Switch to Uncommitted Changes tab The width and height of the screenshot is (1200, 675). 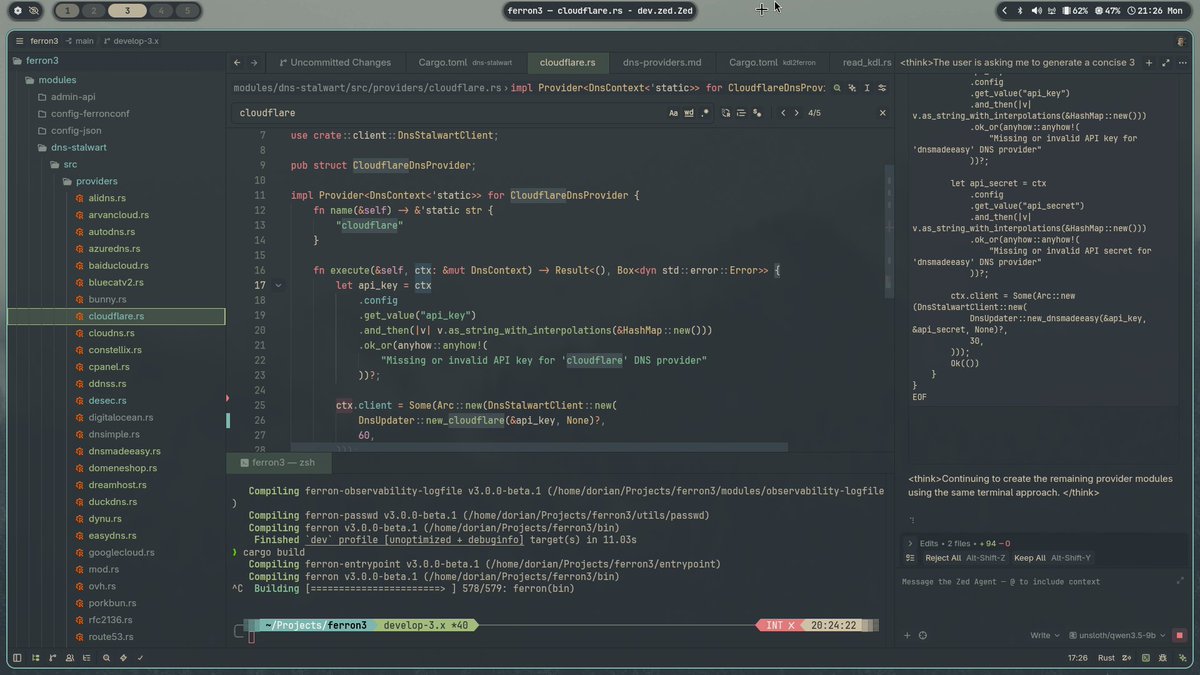(334, 62)
